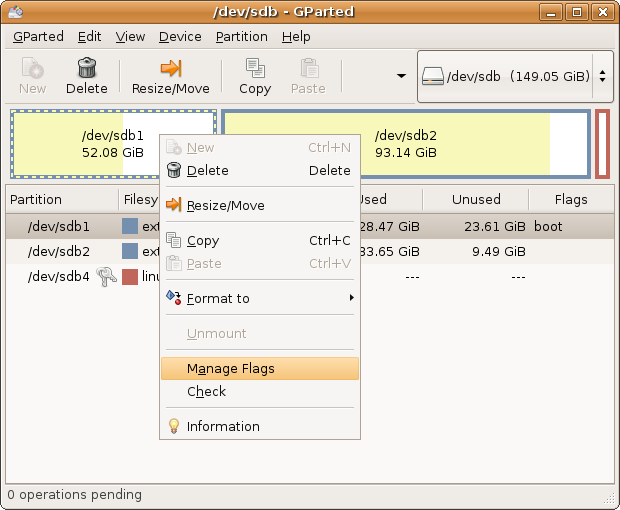Choose Information from the context menu
The width and height of the screenshot is (620, 510).
click(260, 426)
